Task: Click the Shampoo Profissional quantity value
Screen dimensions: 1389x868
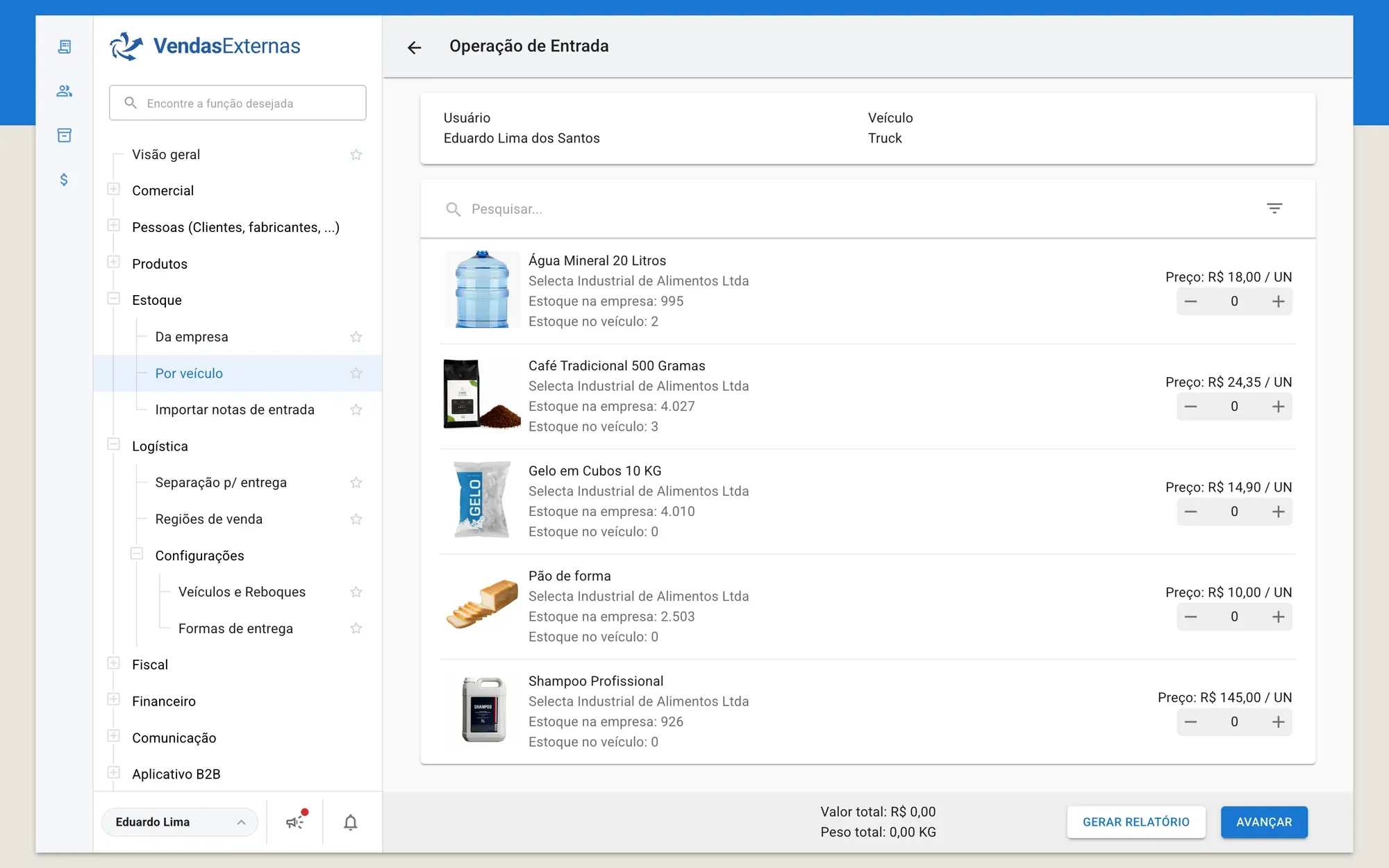Action: click(1234, 722)
